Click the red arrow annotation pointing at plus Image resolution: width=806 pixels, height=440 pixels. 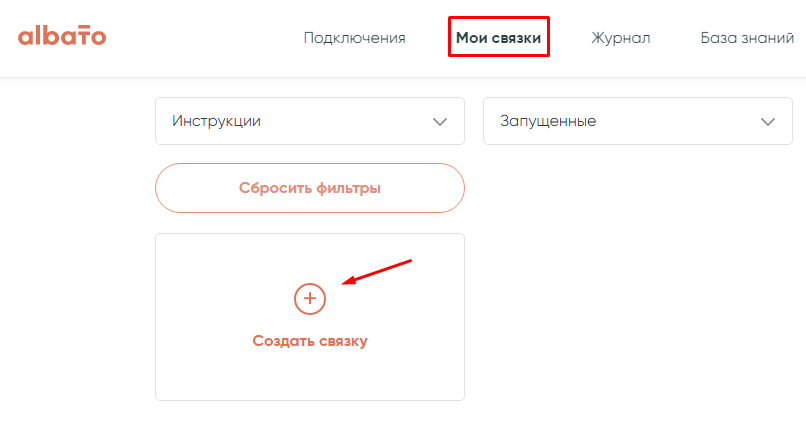[378, 273]
